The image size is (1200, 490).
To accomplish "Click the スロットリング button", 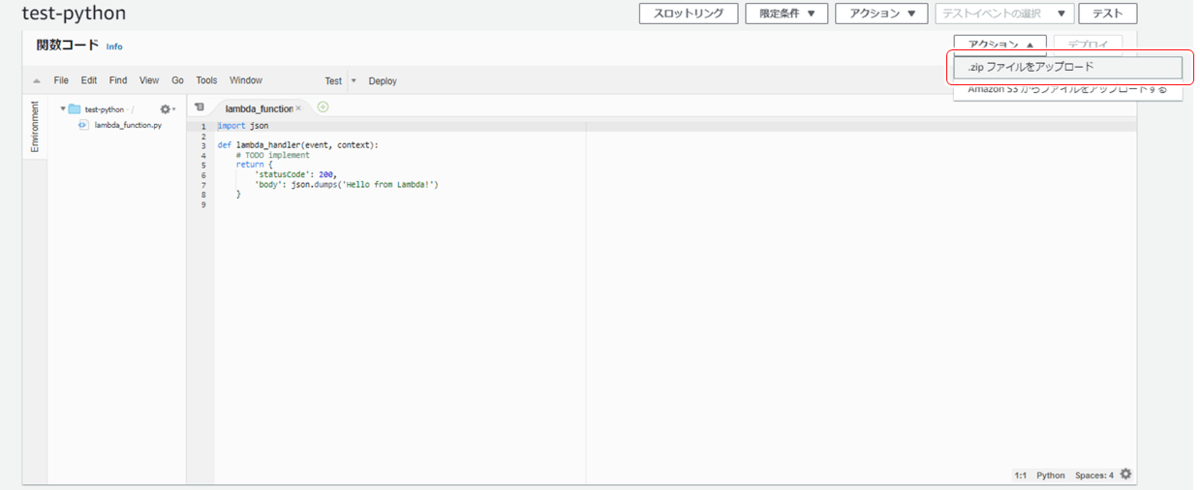I will click(688, 14).
